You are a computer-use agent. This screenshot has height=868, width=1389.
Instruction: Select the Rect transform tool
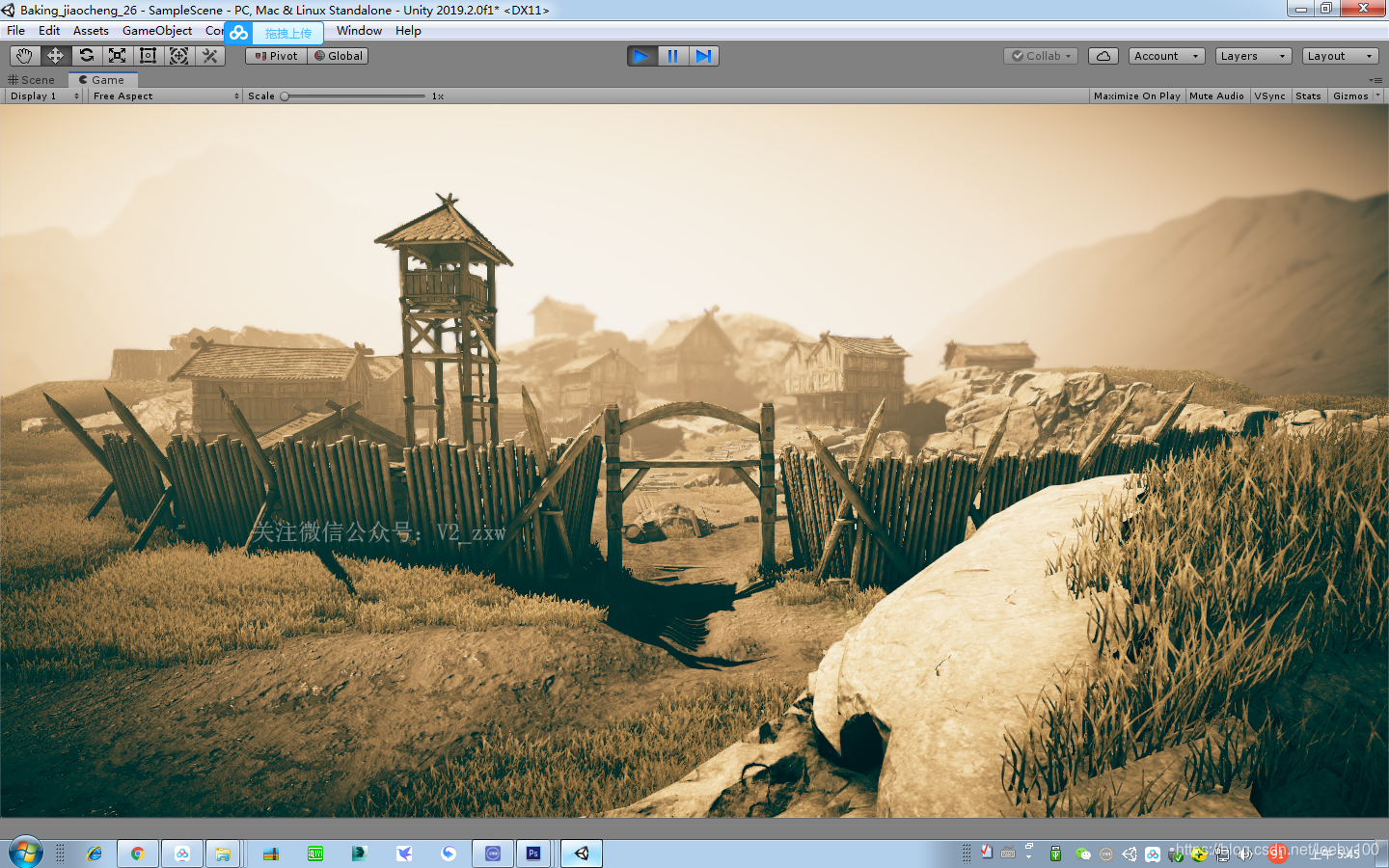point(148,56)
